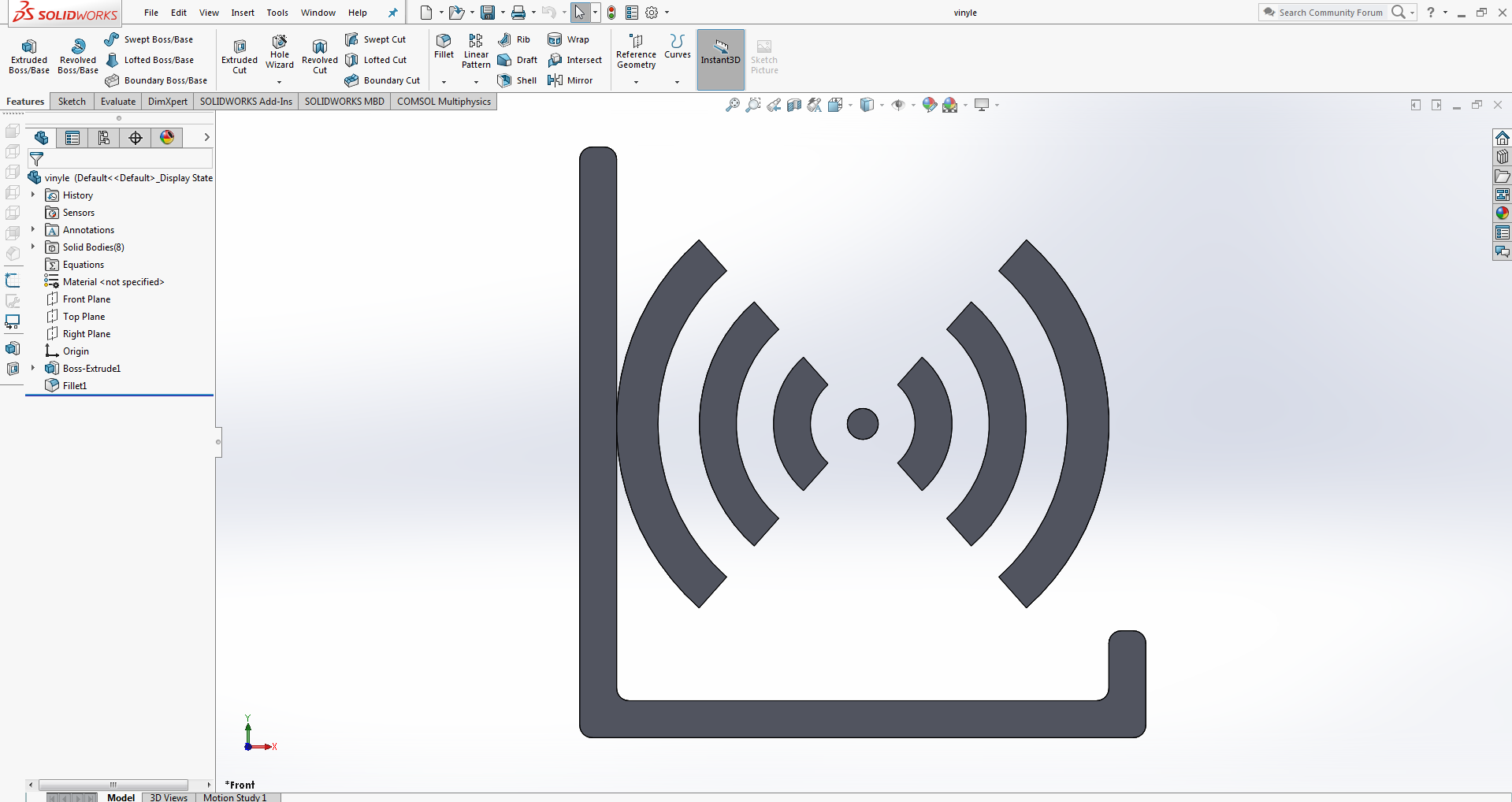Switch to the Evaluate tab

coord(118,102)
